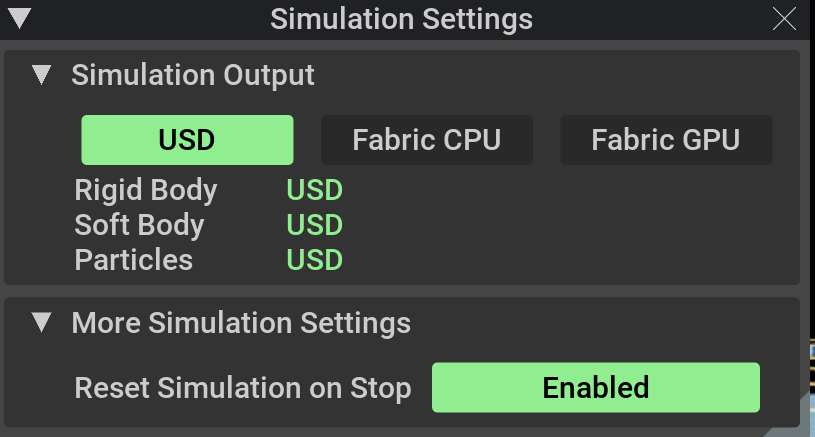Switch output to Fabric GPU
815x437 pixels.
click(666, 140)
